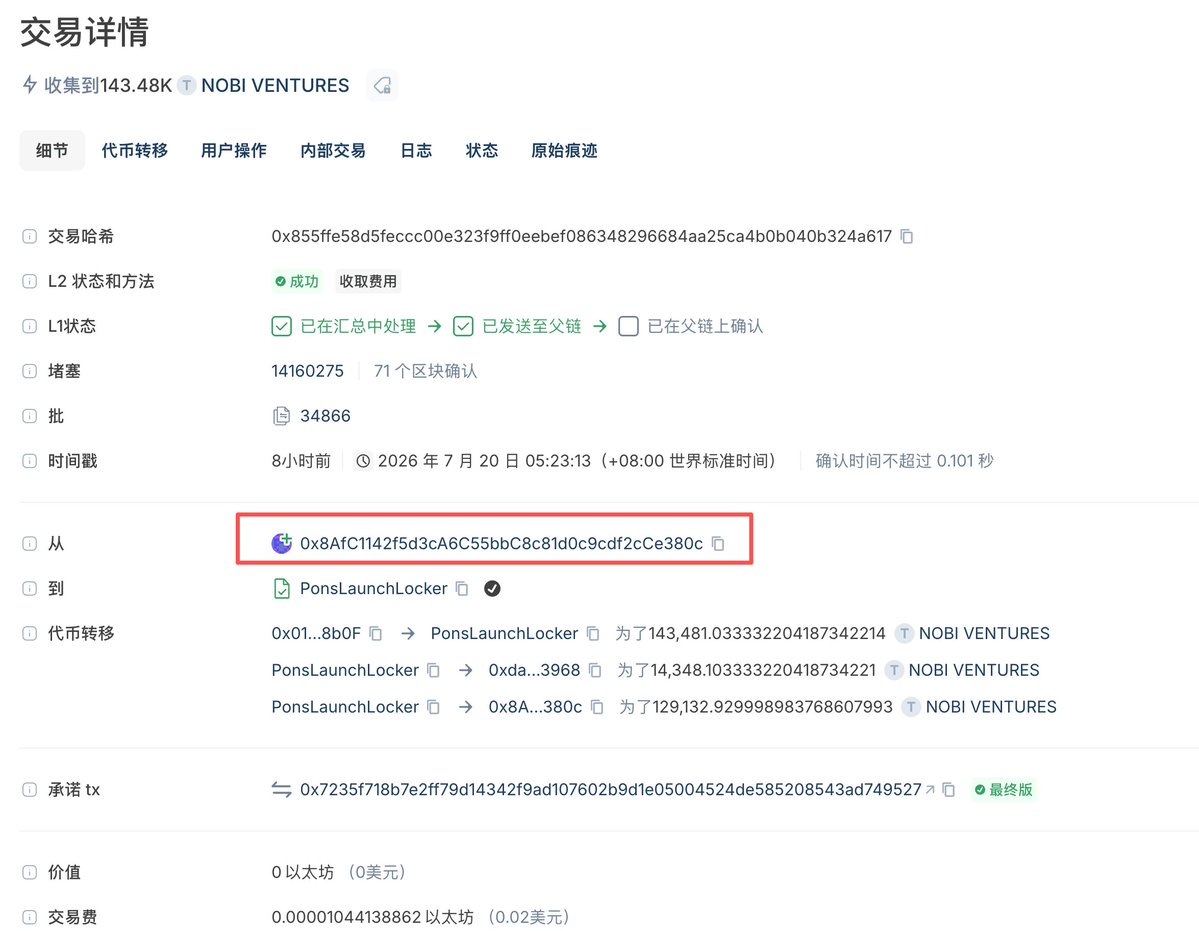This screenshot has width=1199, height=931.
Task: Click amount 143,481.033332204187342214
Action: coord(767,634)
